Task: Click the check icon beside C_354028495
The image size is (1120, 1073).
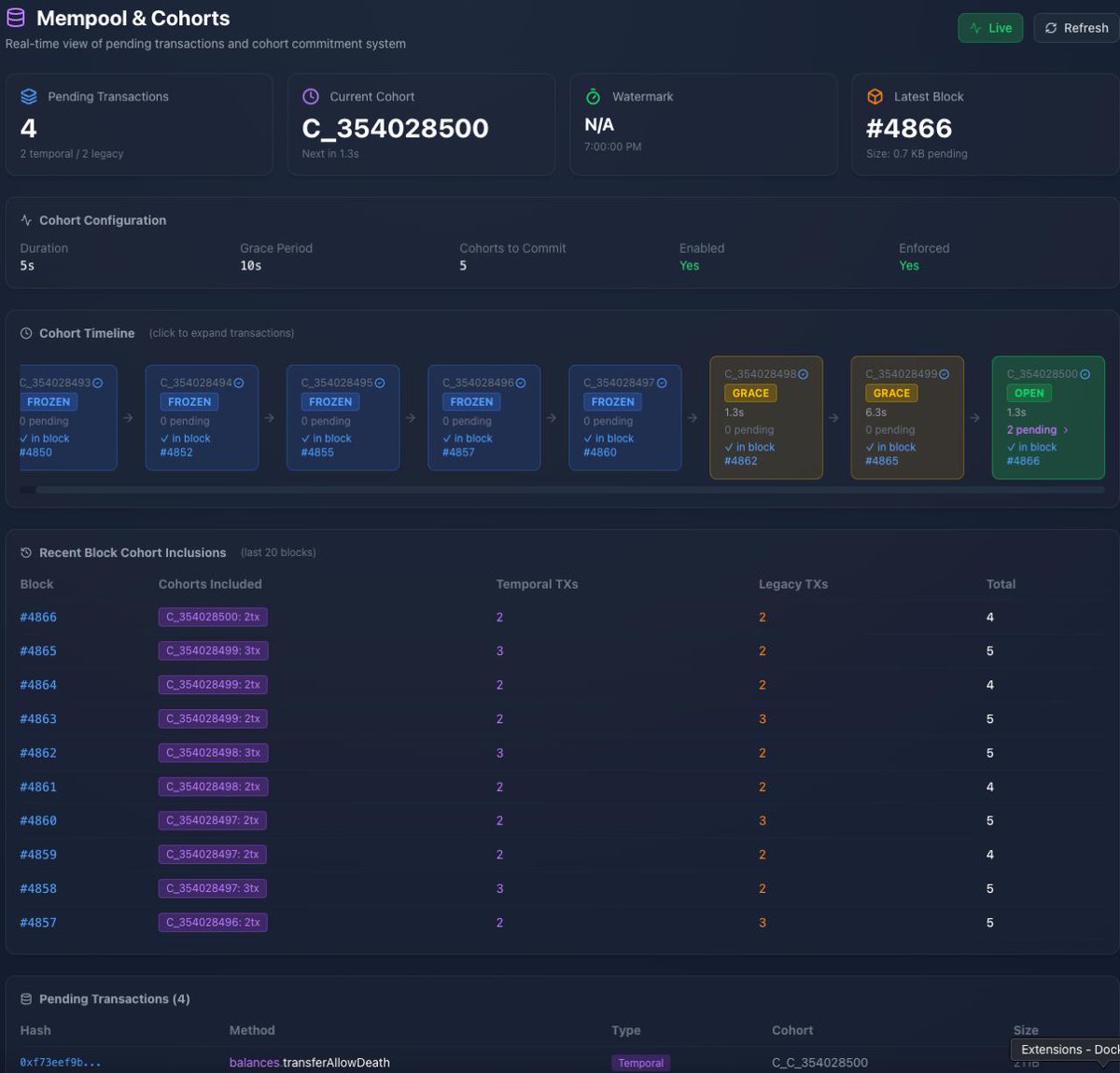Action: 380,383
